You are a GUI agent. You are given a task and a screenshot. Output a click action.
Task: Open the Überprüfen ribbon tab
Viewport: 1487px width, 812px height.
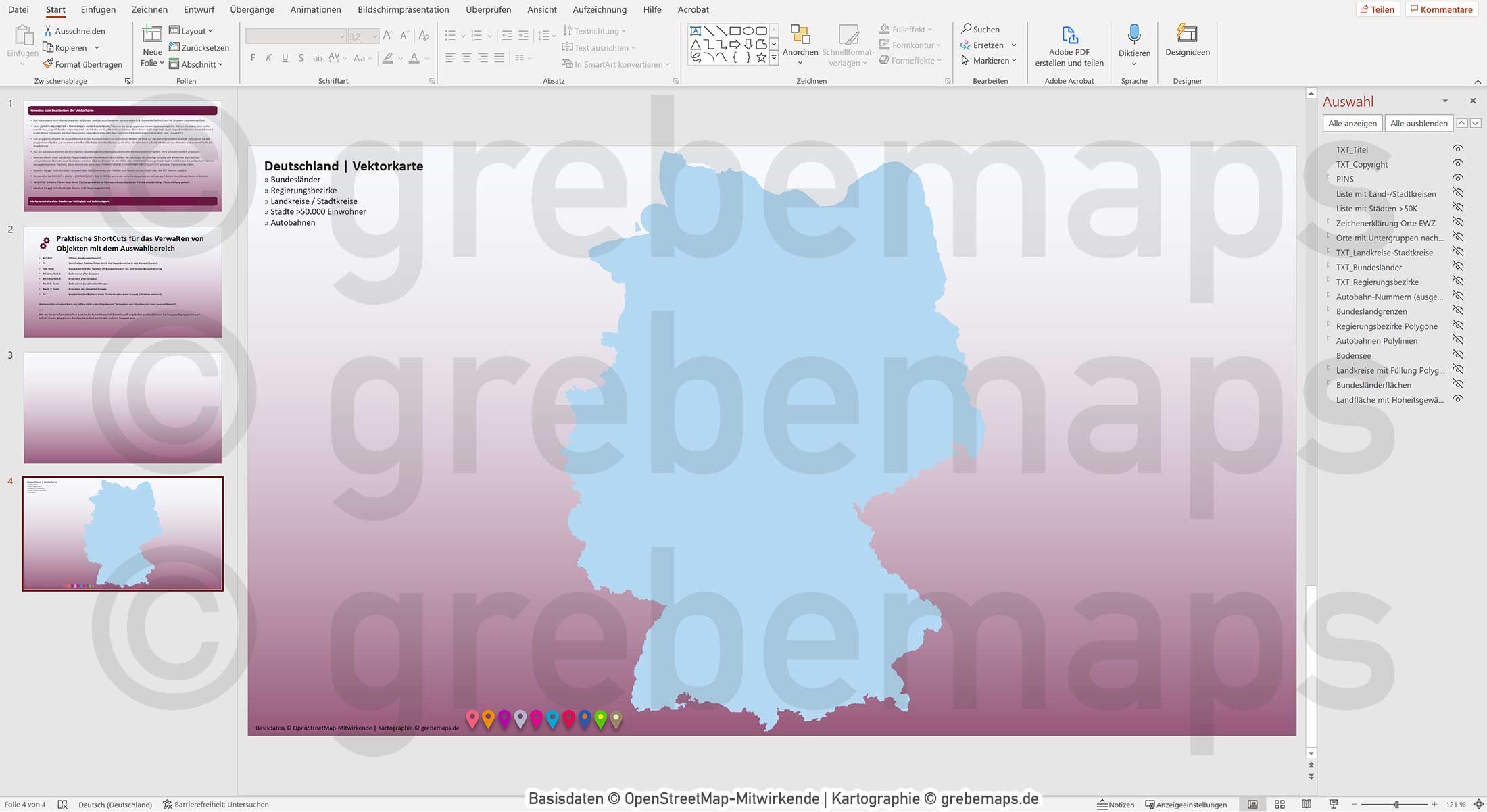[488, 9]
